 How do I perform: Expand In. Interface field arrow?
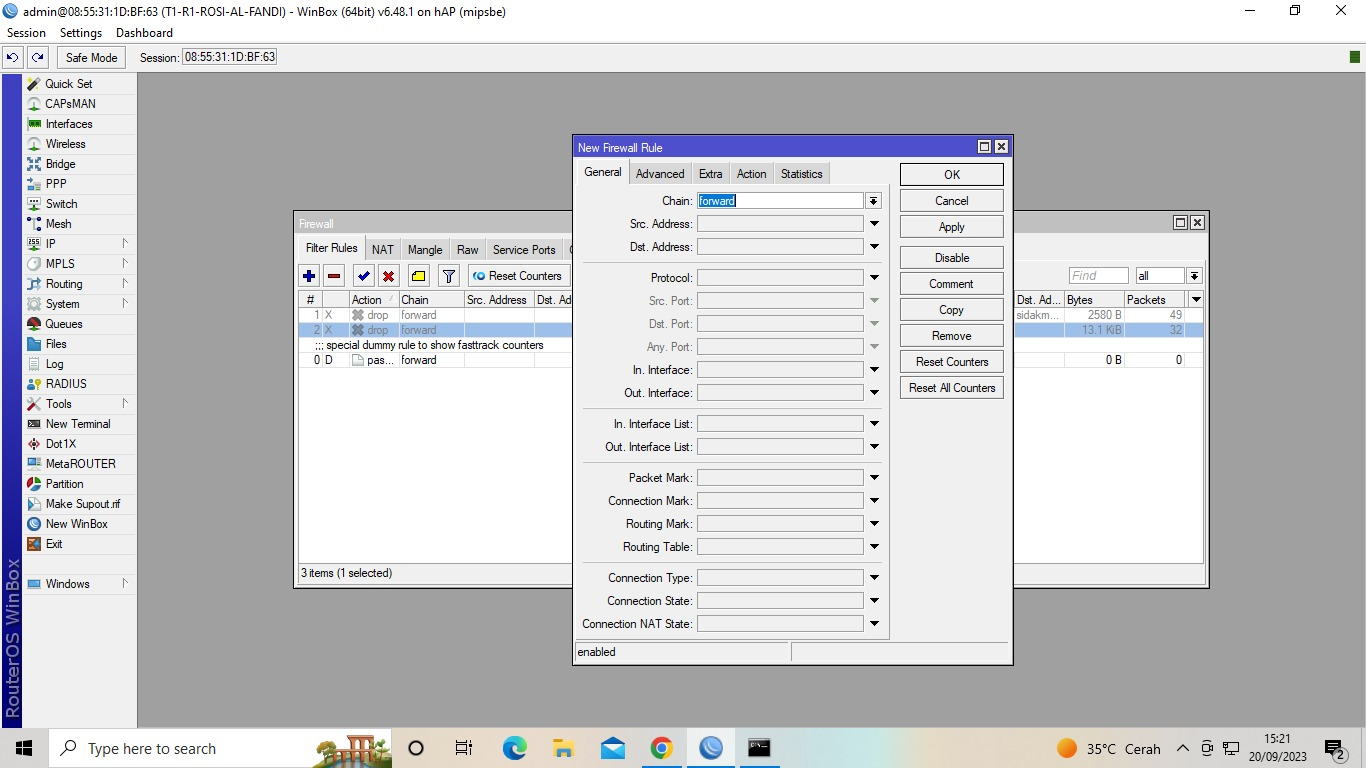click(874, 370)
